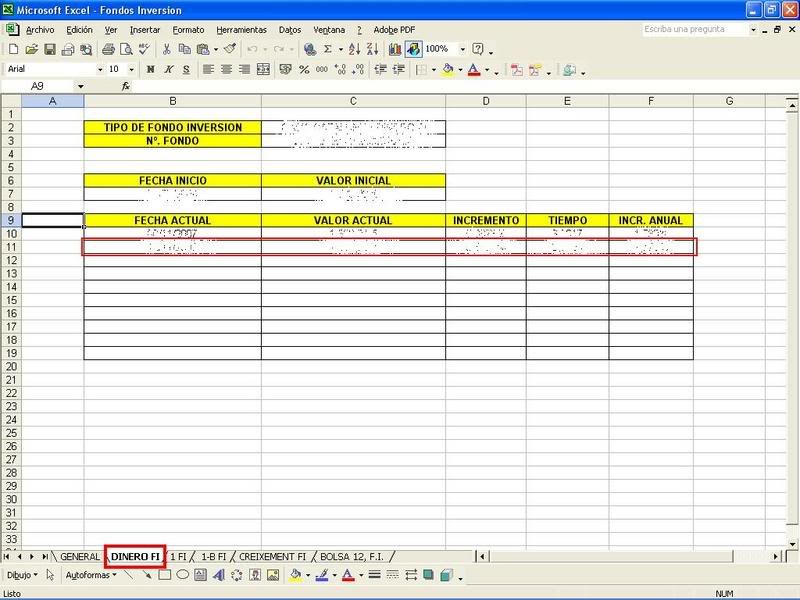This screenshot has width=800, height=600.
Task: Copy the selected cells
Action: click(184, 49)
